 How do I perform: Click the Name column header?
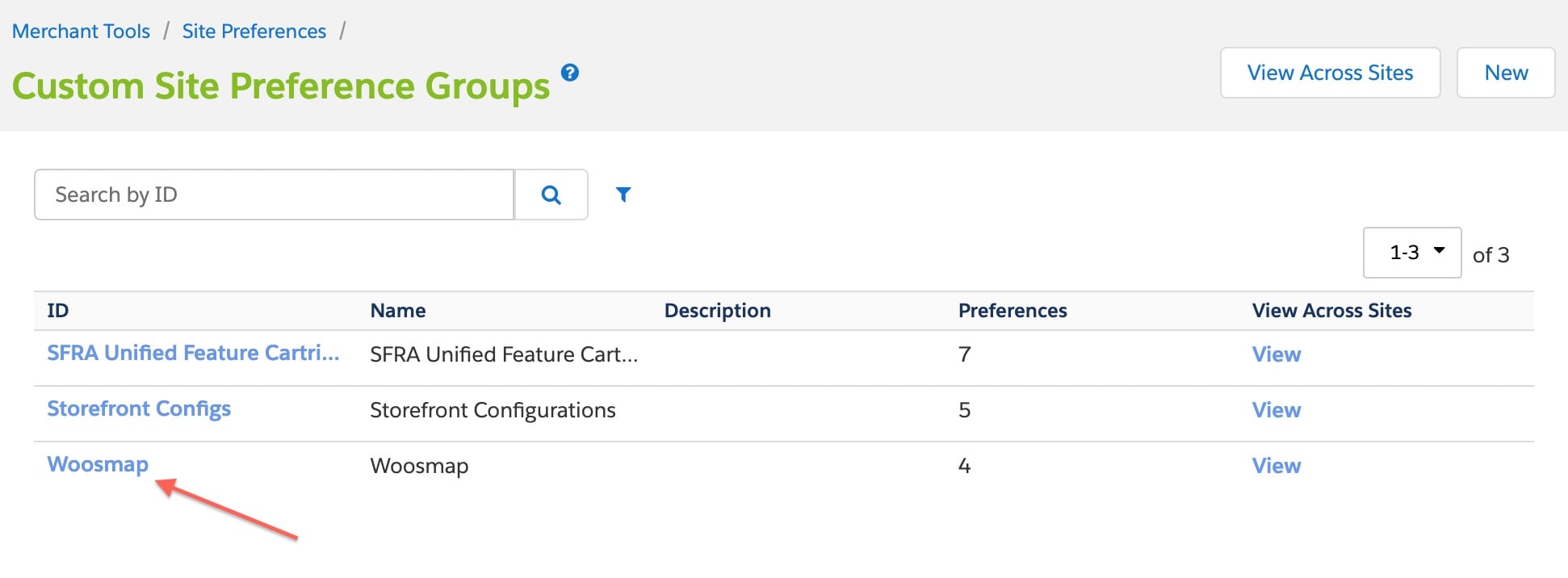[398, 311]
